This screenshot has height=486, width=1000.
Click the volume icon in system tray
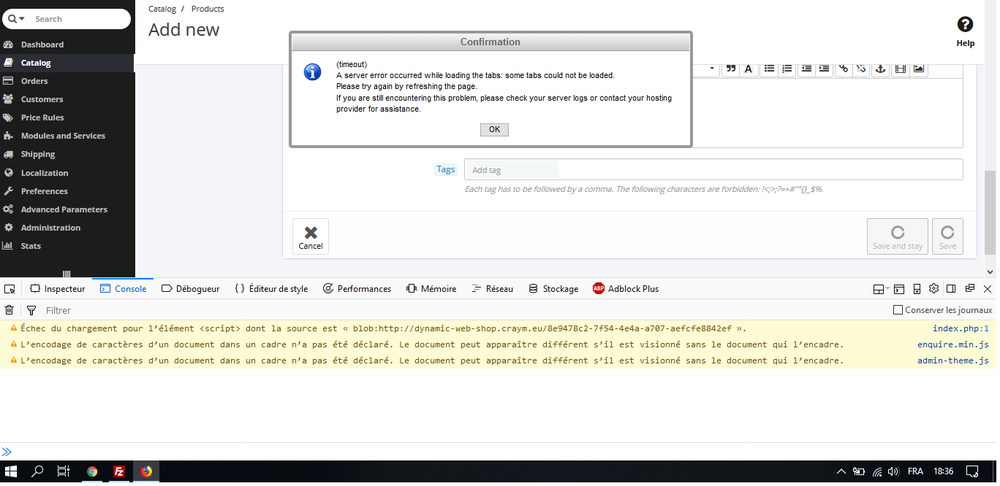coord(893,472)
